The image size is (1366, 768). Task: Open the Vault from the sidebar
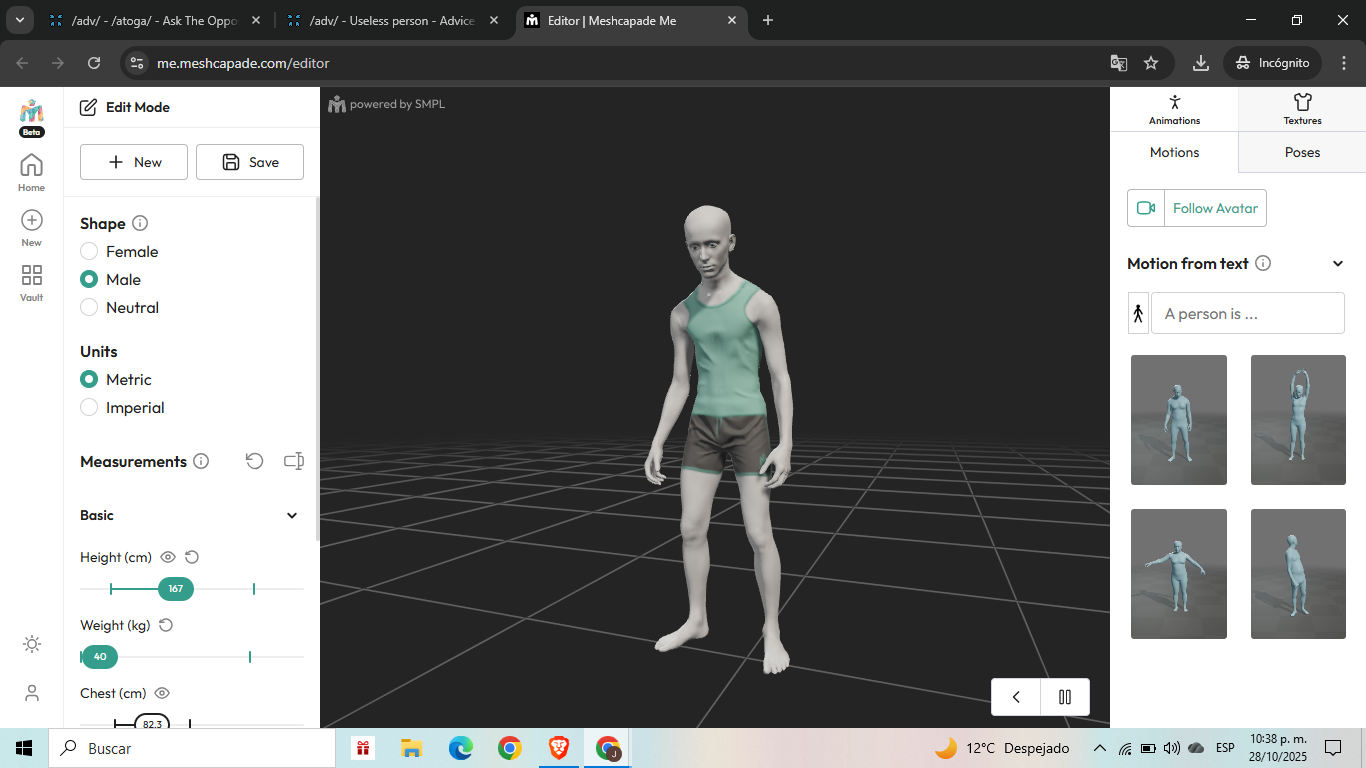tap(32, 283)
